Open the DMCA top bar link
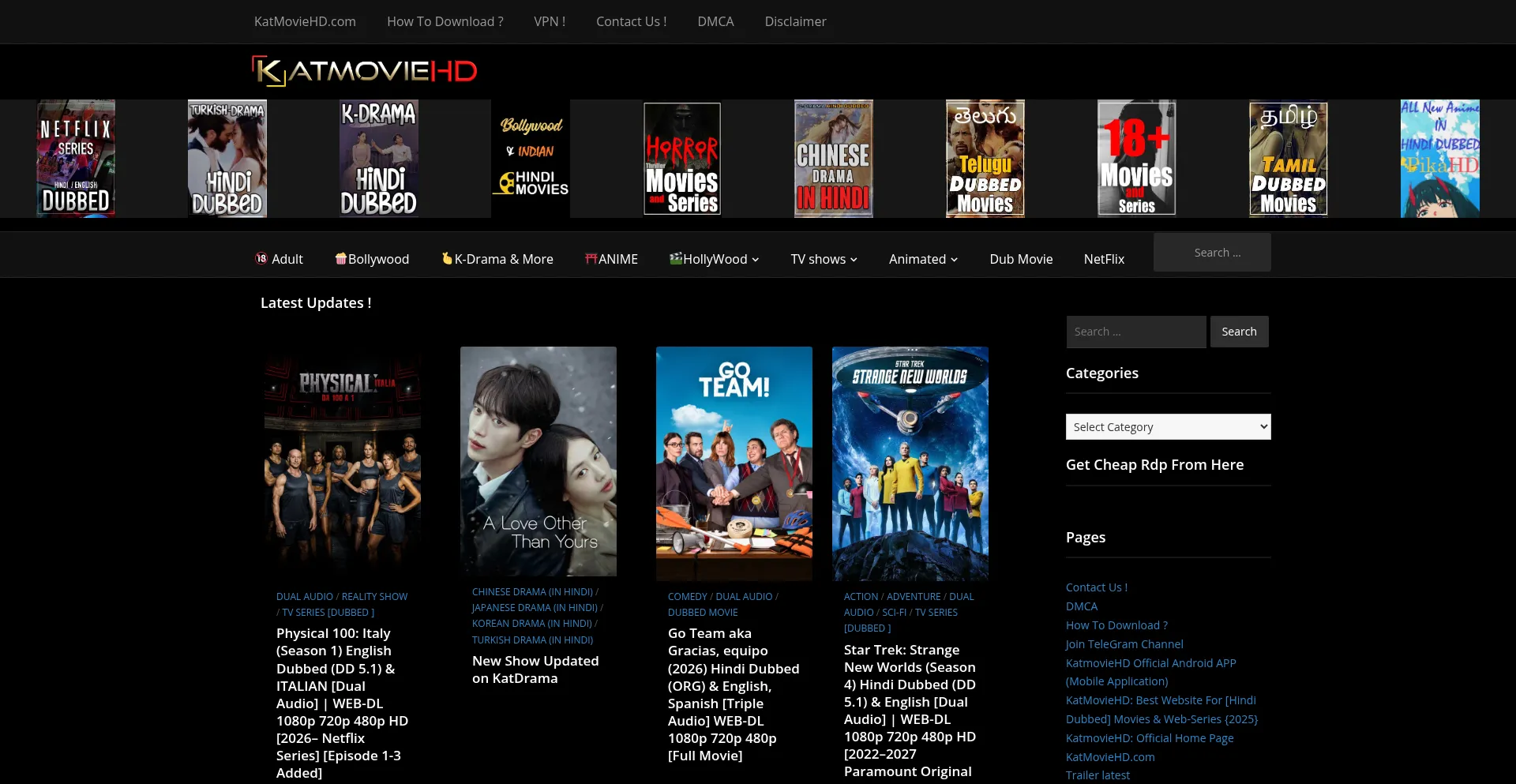1516x784 pixels. pos(715,21)
